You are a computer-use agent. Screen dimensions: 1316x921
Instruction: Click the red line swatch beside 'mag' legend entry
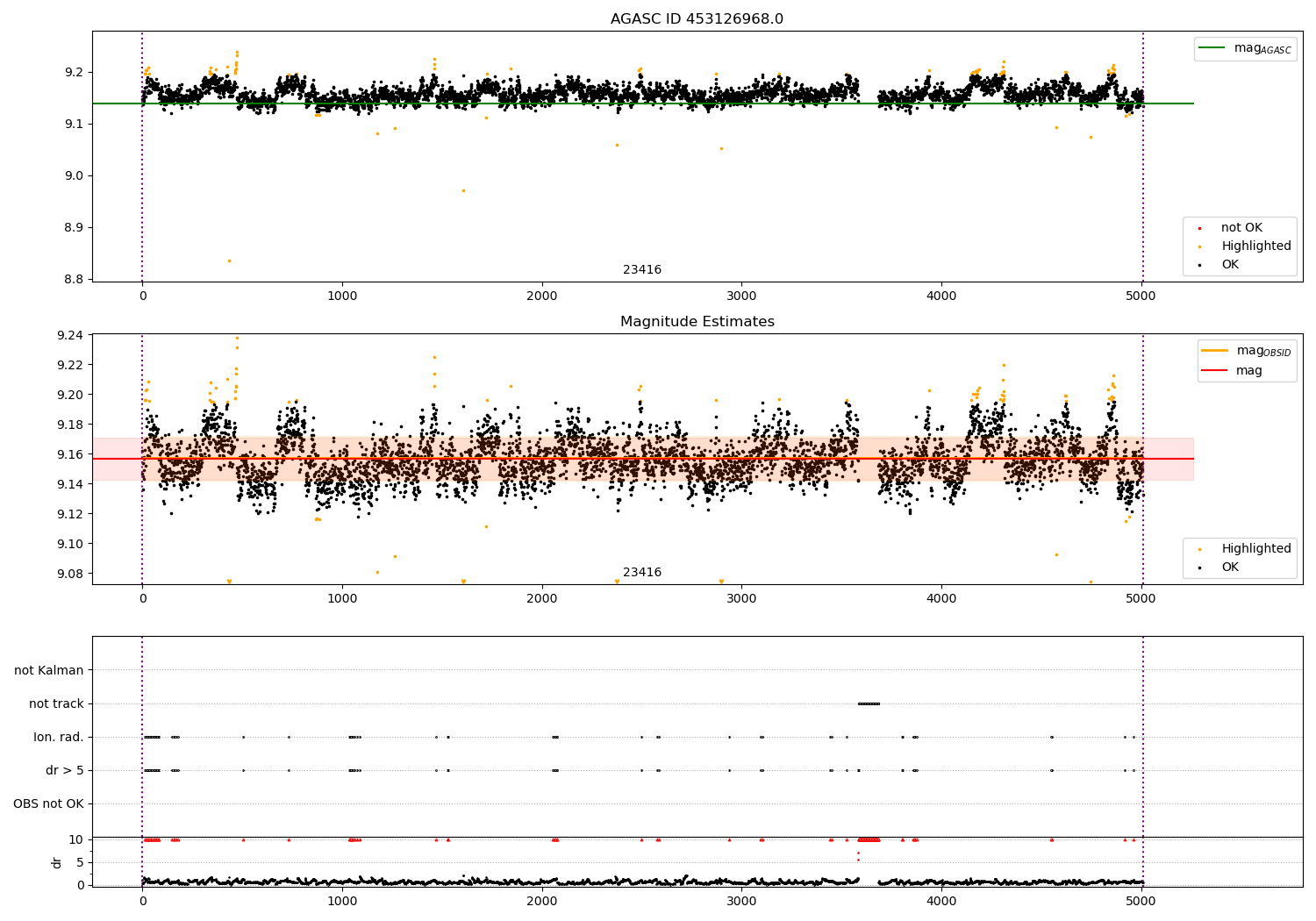1214,371
